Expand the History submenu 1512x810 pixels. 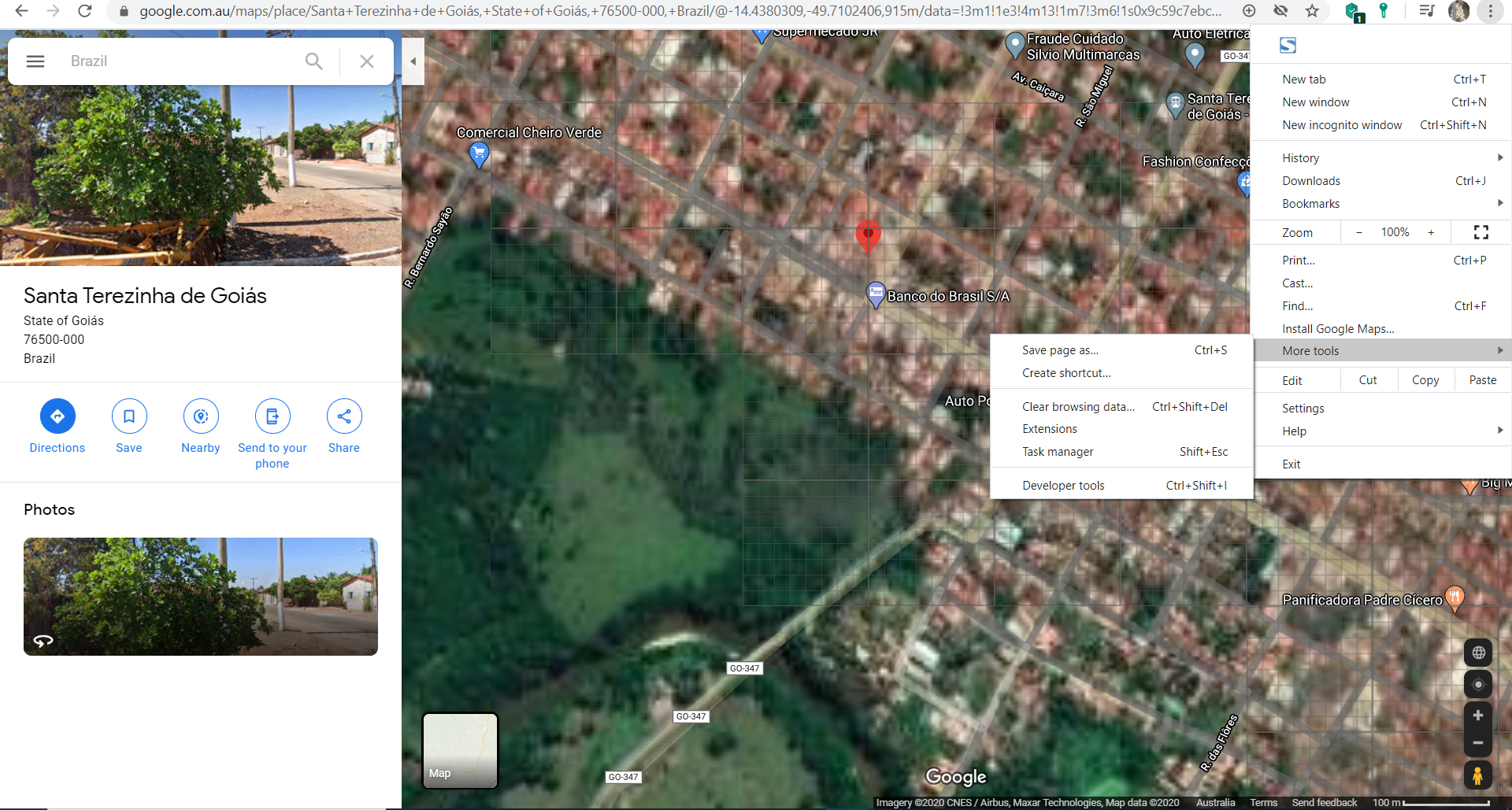[x=1380, y=158]
